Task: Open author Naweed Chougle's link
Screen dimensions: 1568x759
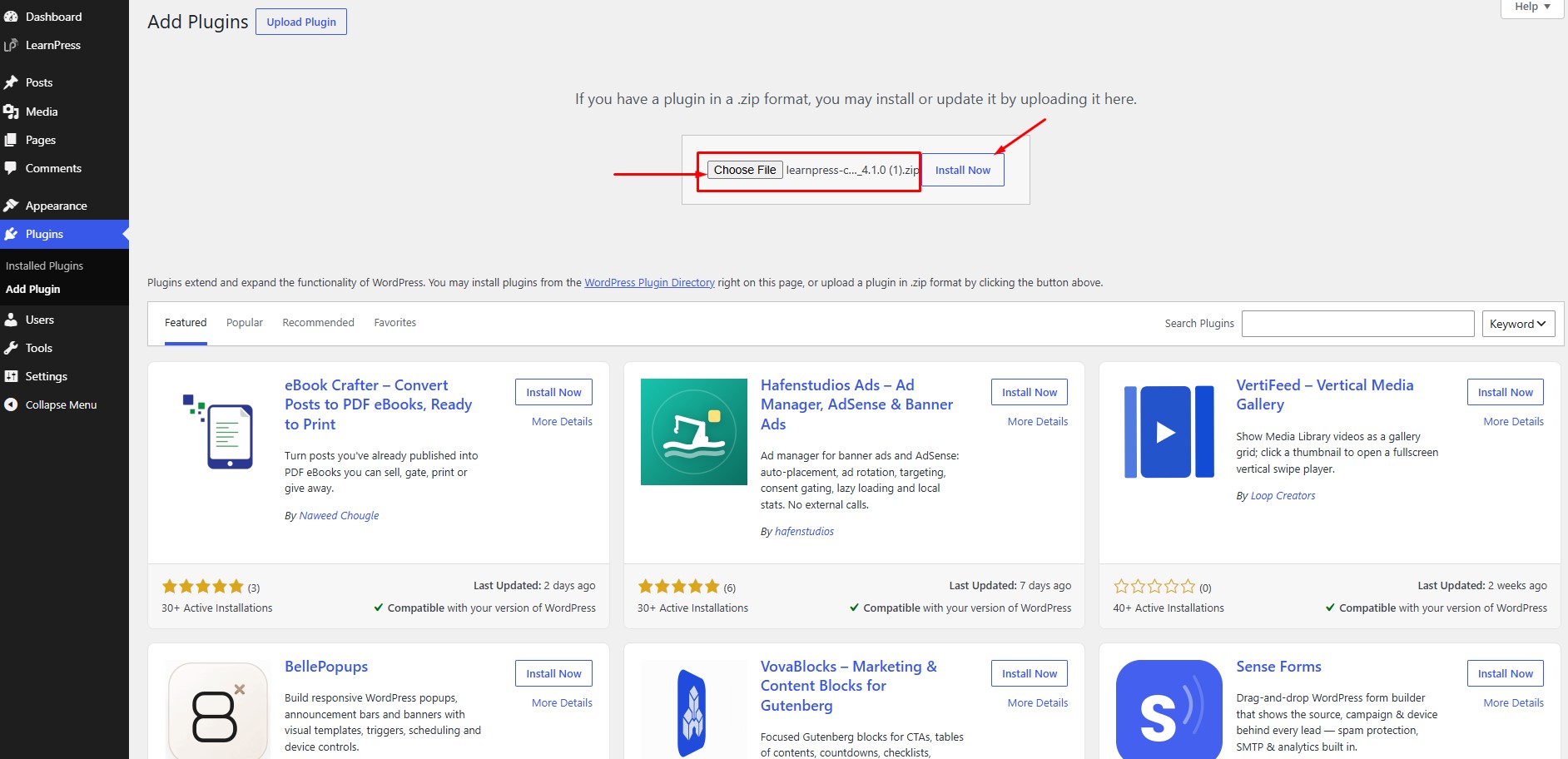Action: point(339,516)
